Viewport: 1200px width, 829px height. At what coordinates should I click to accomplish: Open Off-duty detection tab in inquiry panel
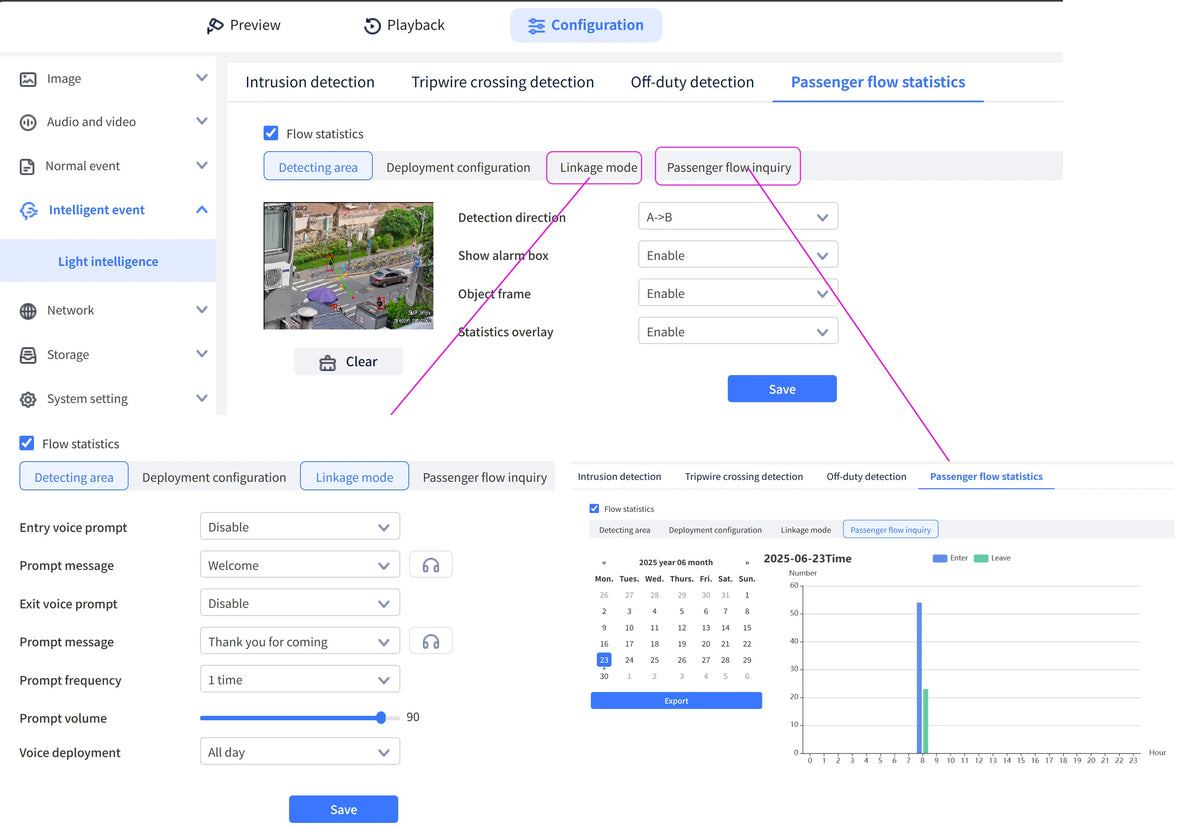(866, 477)
